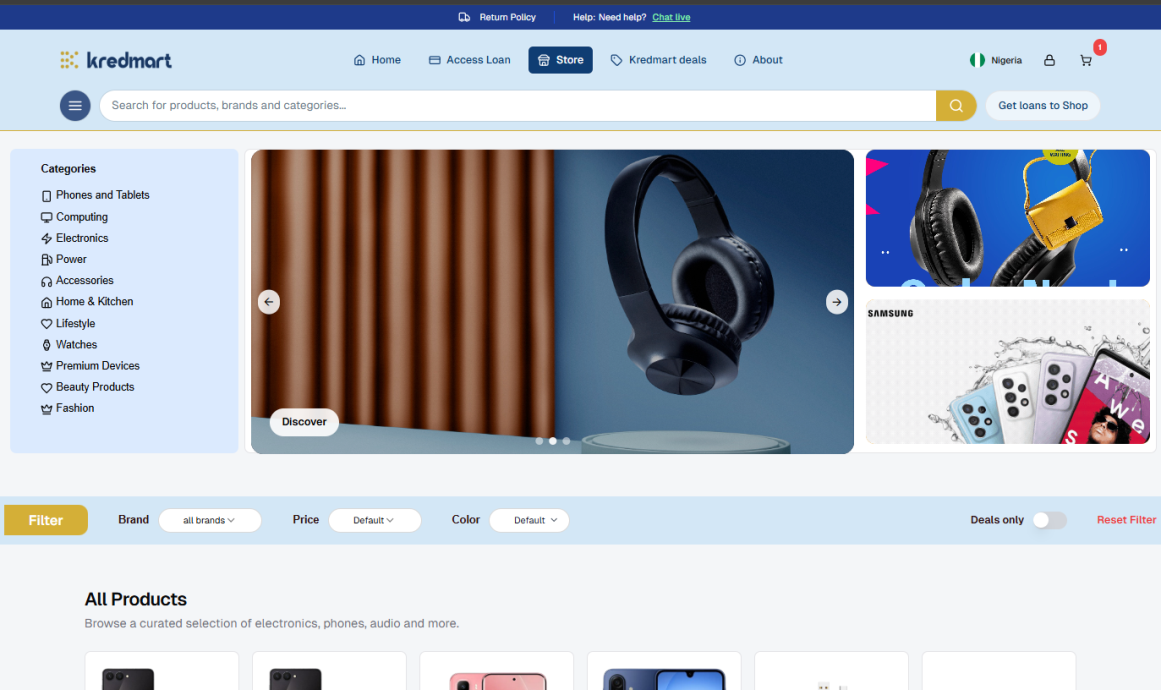The image size is (1161, 690).
Task: Toggle the Deals only switch
Action: pos(1049,520)
